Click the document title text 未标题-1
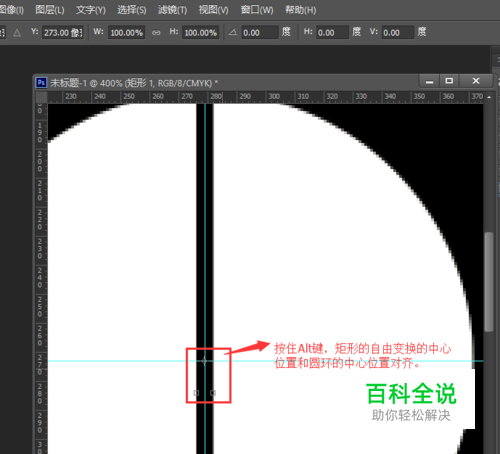The height and width of the screenshot is (454, 500). pos(68,83)
